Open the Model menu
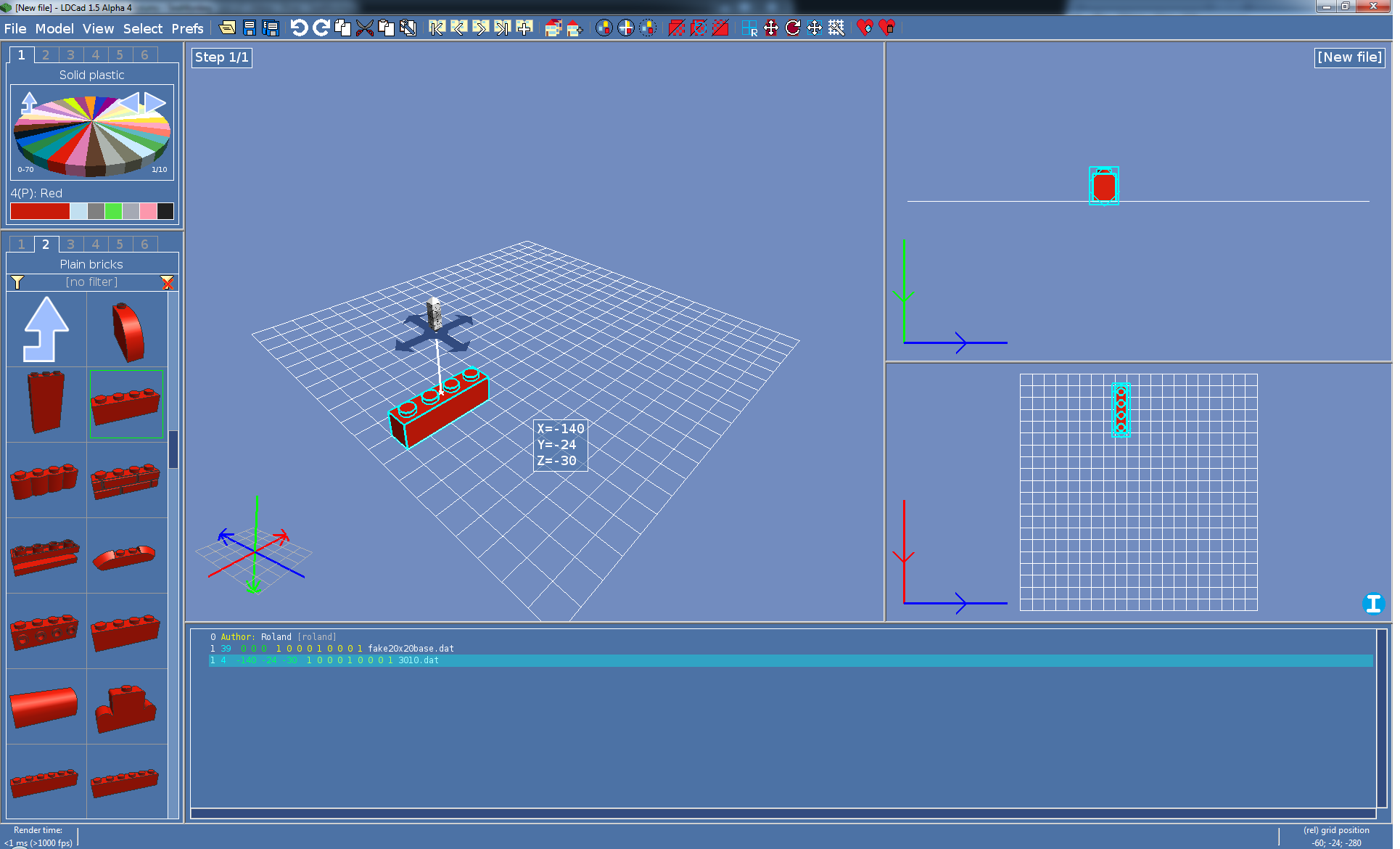Image resolution: width=1400 pixels, height=849 pixels. 54,28
